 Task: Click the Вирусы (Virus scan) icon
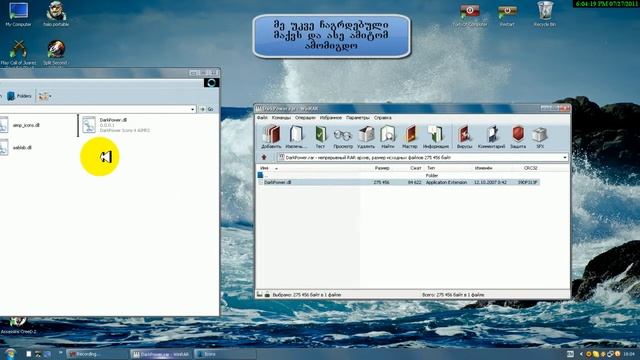[464, 137]
